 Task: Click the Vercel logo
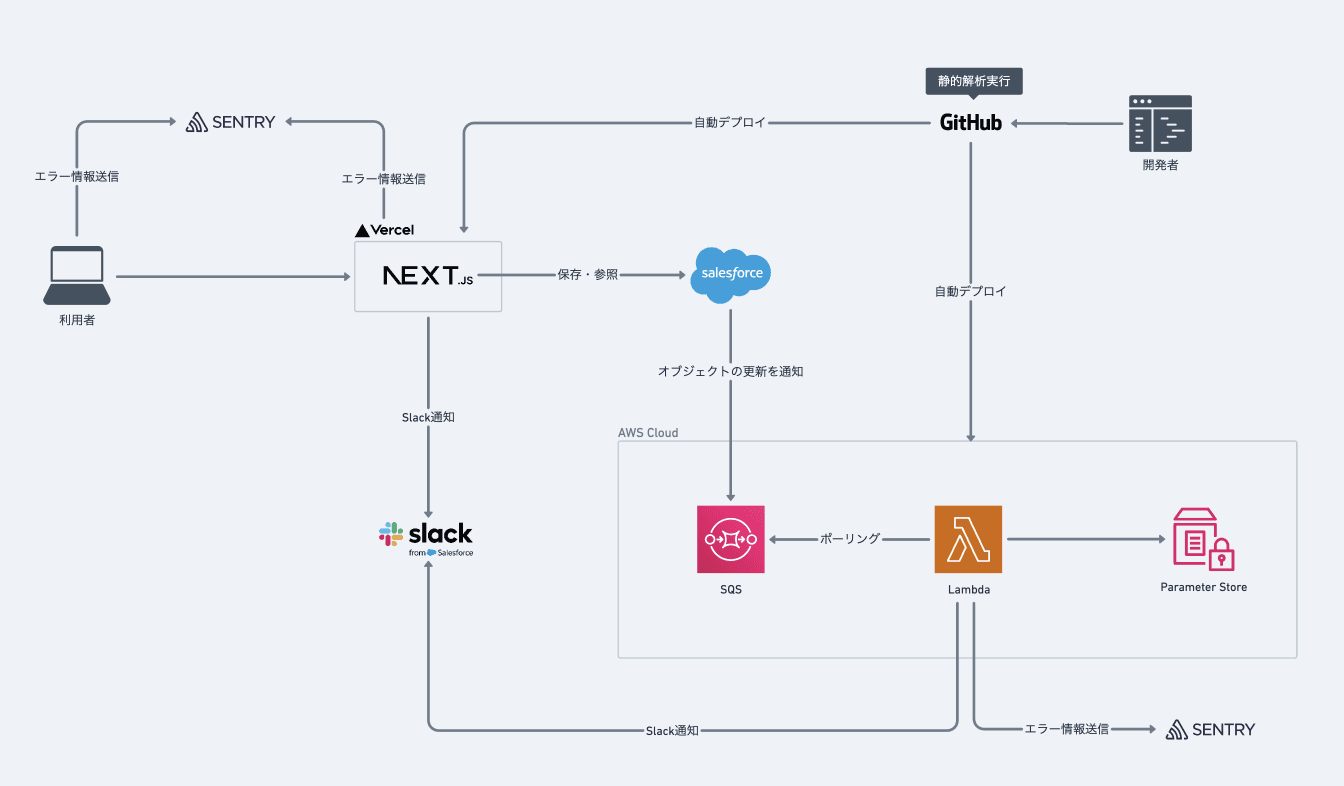[x=385, y=230]
